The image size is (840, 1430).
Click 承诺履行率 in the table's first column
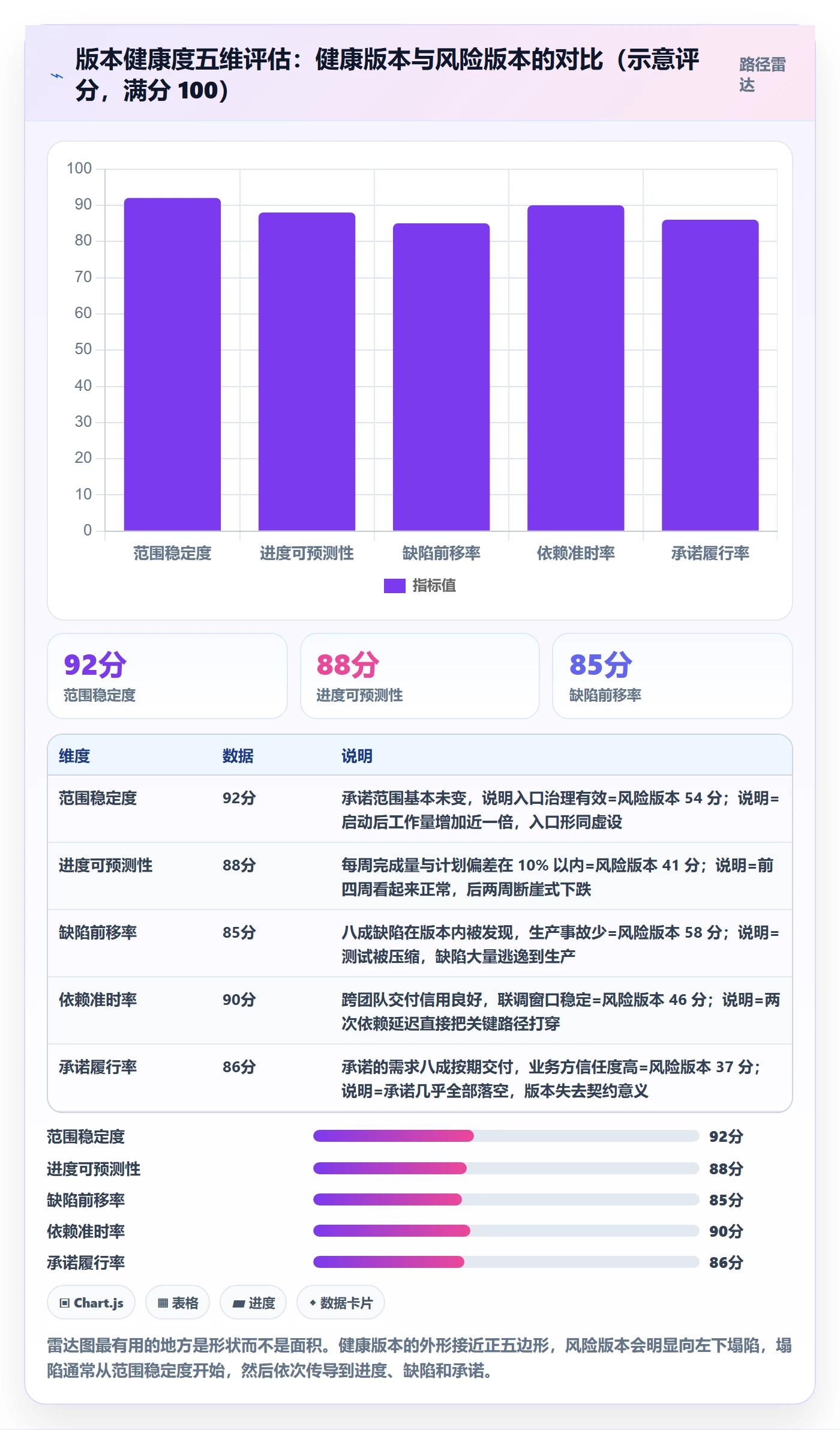click(98, 1067)
